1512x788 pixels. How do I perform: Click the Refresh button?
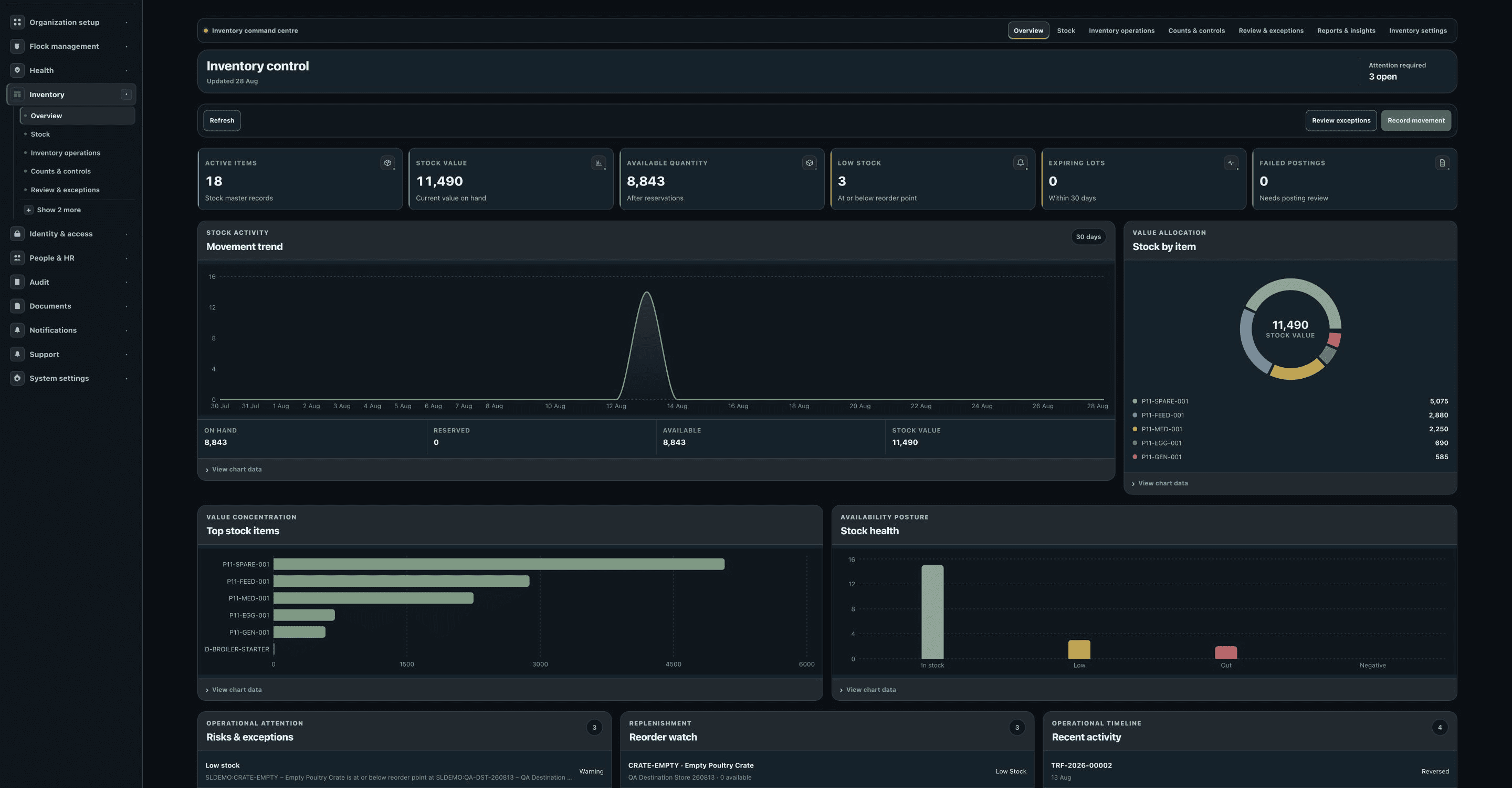(222, 121)
